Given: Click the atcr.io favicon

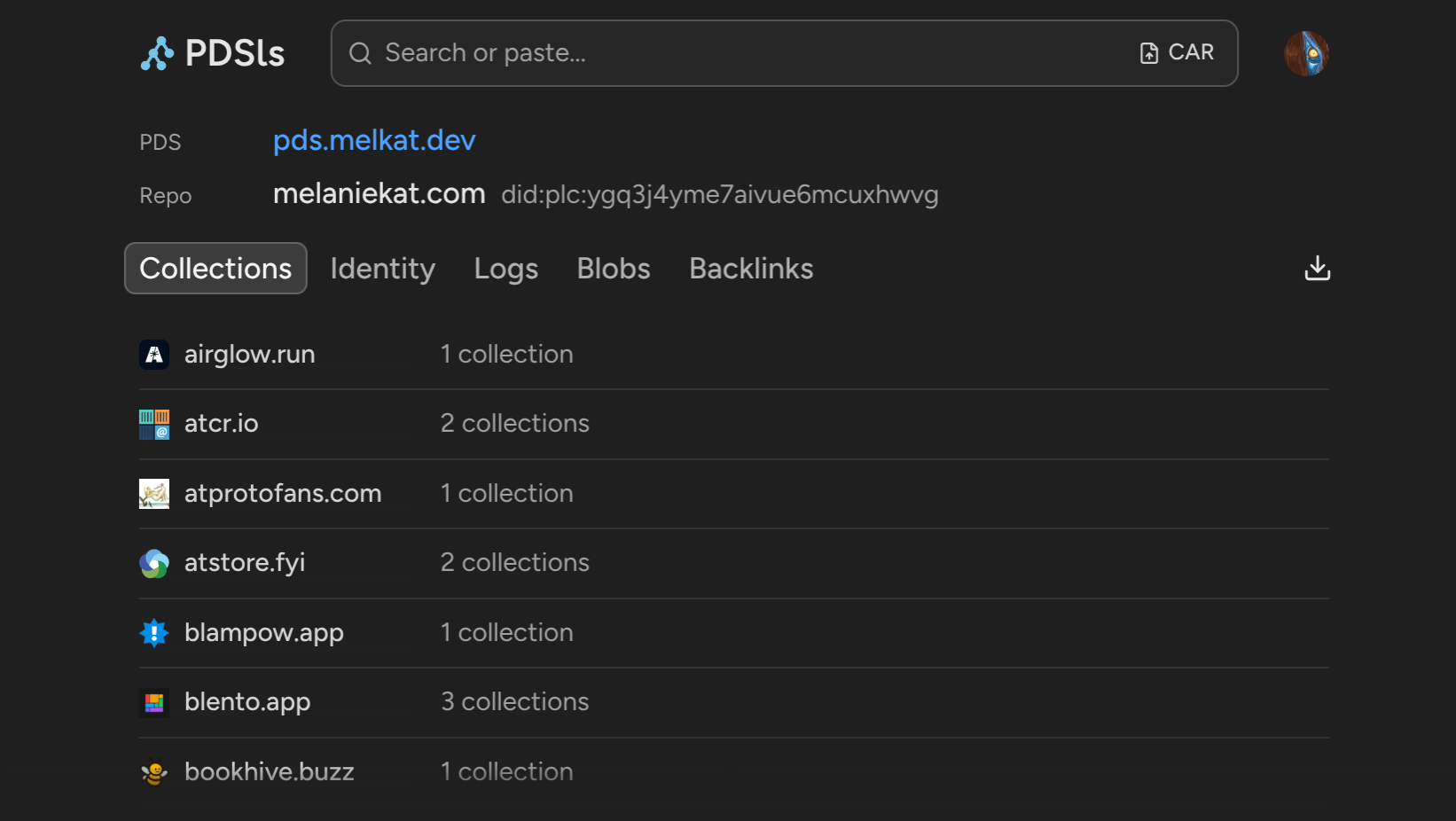Looking at the screenshot, I should (154, 424).
